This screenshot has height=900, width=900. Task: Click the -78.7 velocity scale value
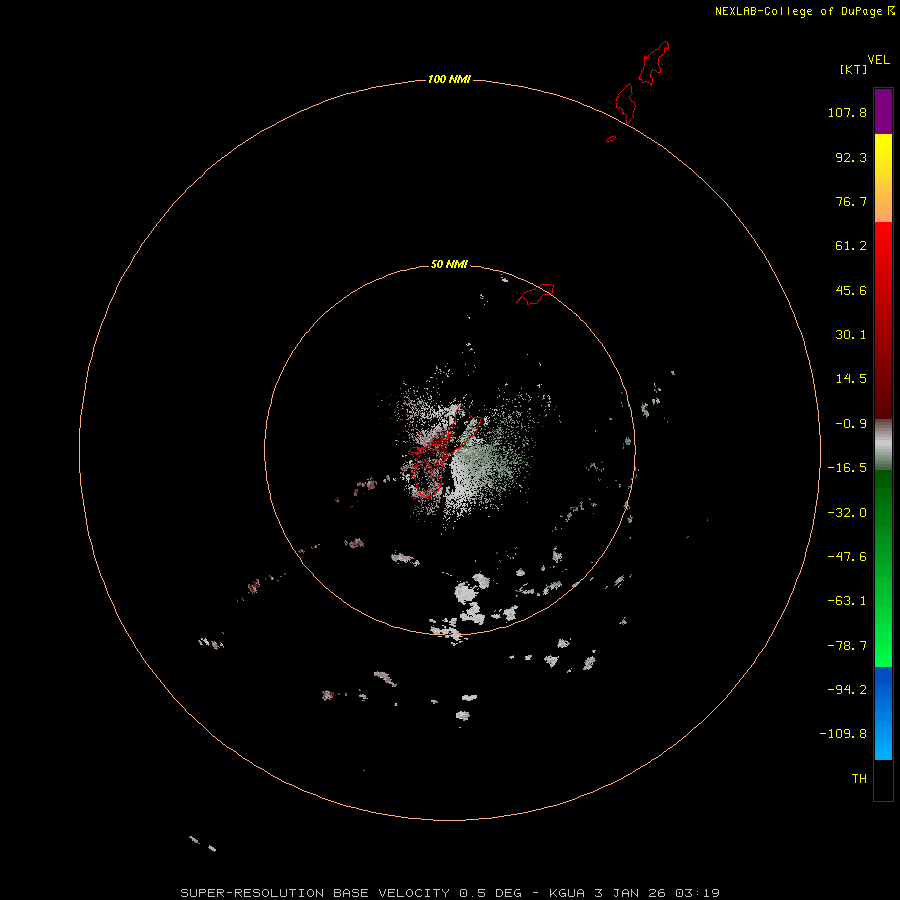847,646
